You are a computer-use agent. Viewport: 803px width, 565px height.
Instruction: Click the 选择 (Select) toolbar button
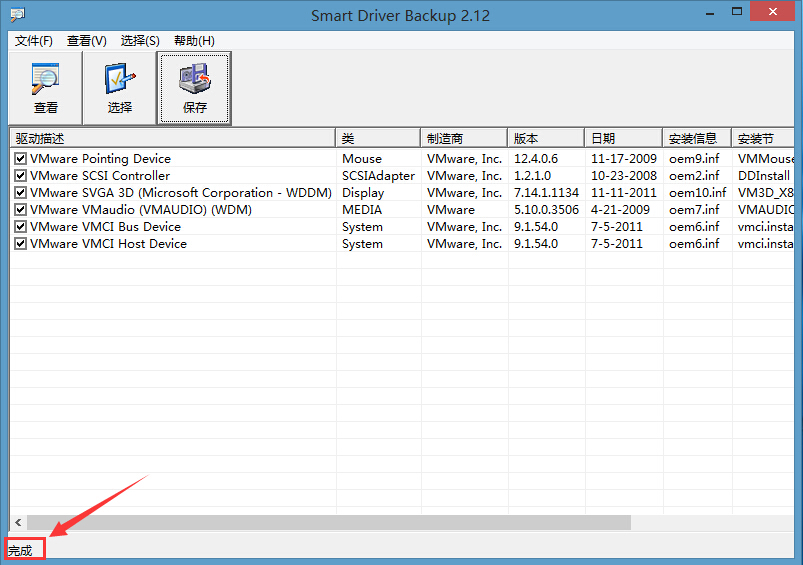click(x=120, y=88)
